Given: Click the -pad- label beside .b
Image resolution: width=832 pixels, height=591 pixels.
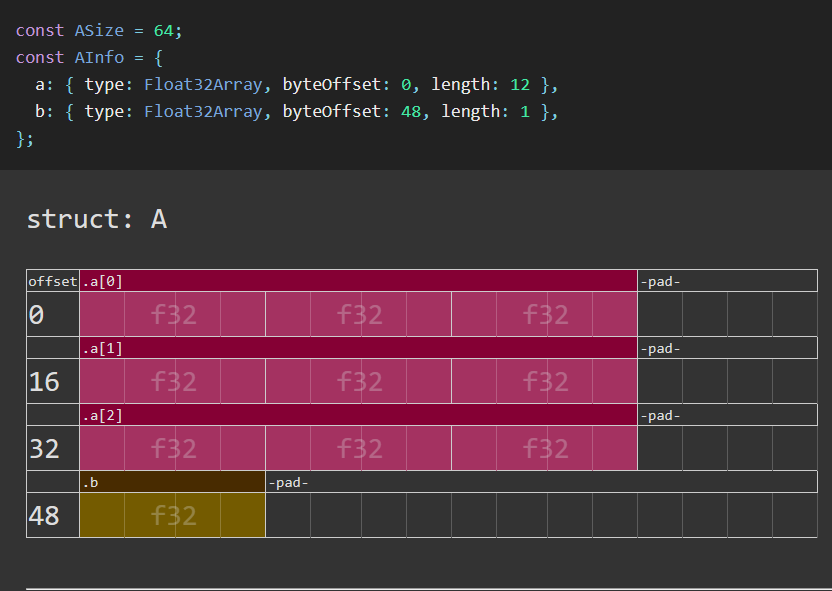Looking at the screenshot, I should (290, 482).
